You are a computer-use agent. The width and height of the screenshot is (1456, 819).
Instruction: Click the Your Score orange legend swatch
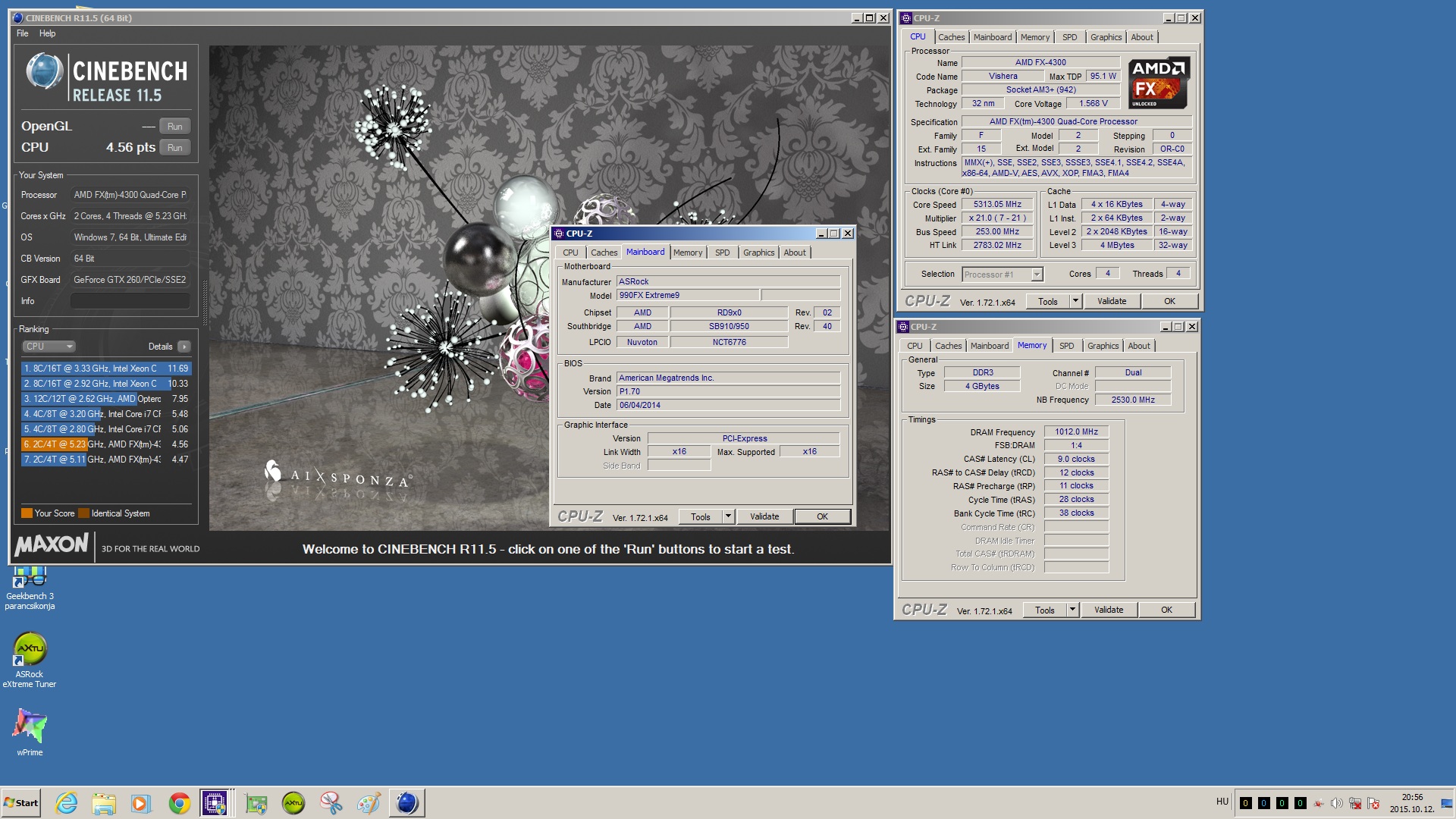pyautogui.click(x=27, y=513)
